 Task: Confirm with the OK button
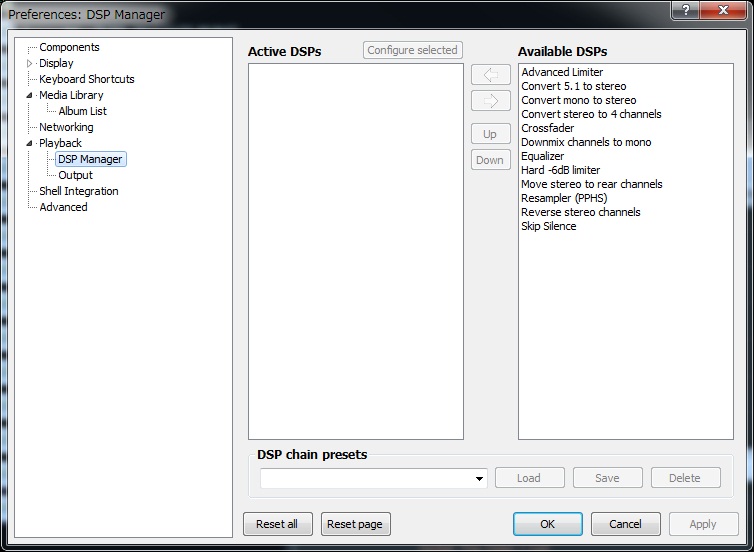tap(548, 524)
